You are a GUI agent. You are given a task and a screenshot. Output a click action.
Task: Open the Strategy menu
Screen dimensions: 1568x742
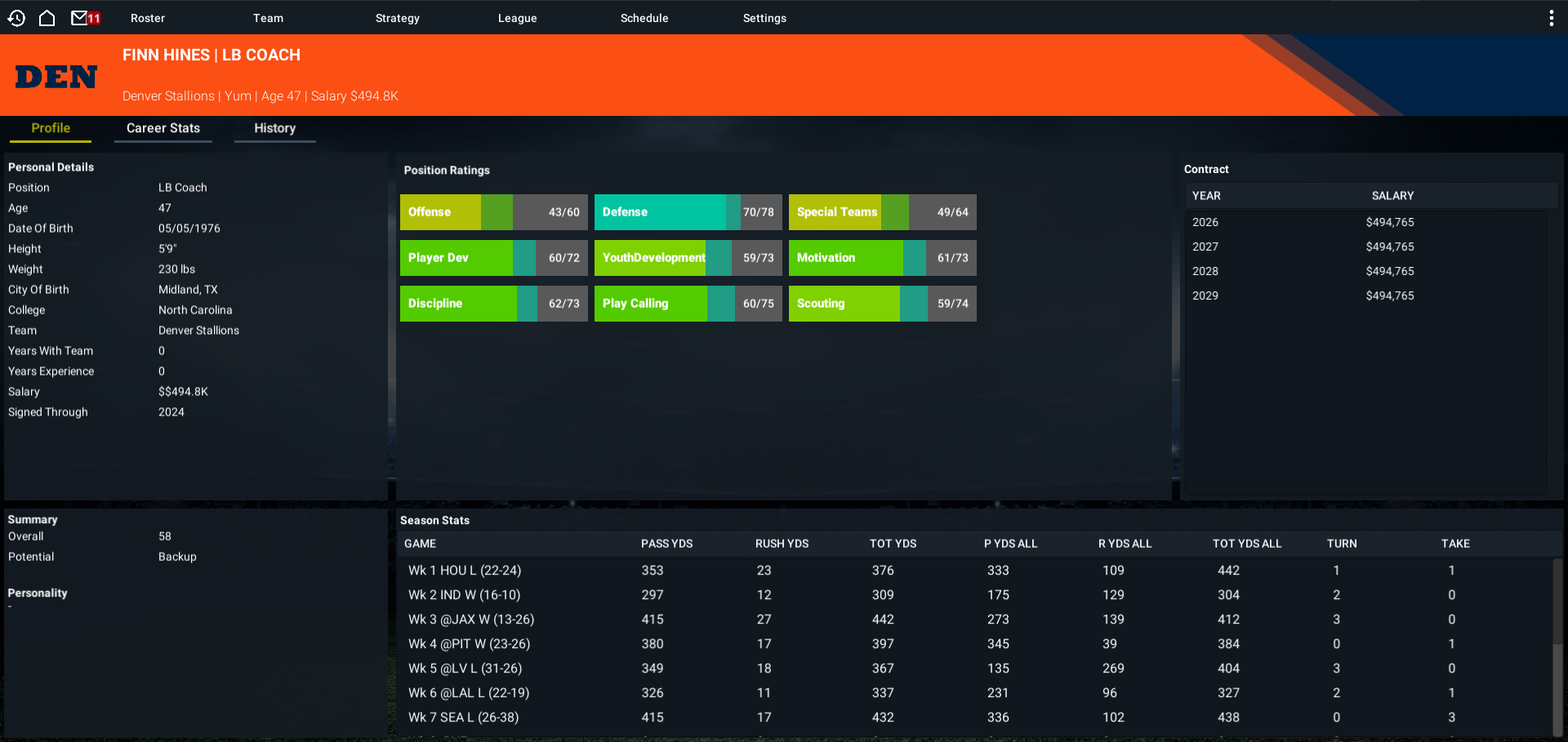pyautogui.click(x=397, y=18)
